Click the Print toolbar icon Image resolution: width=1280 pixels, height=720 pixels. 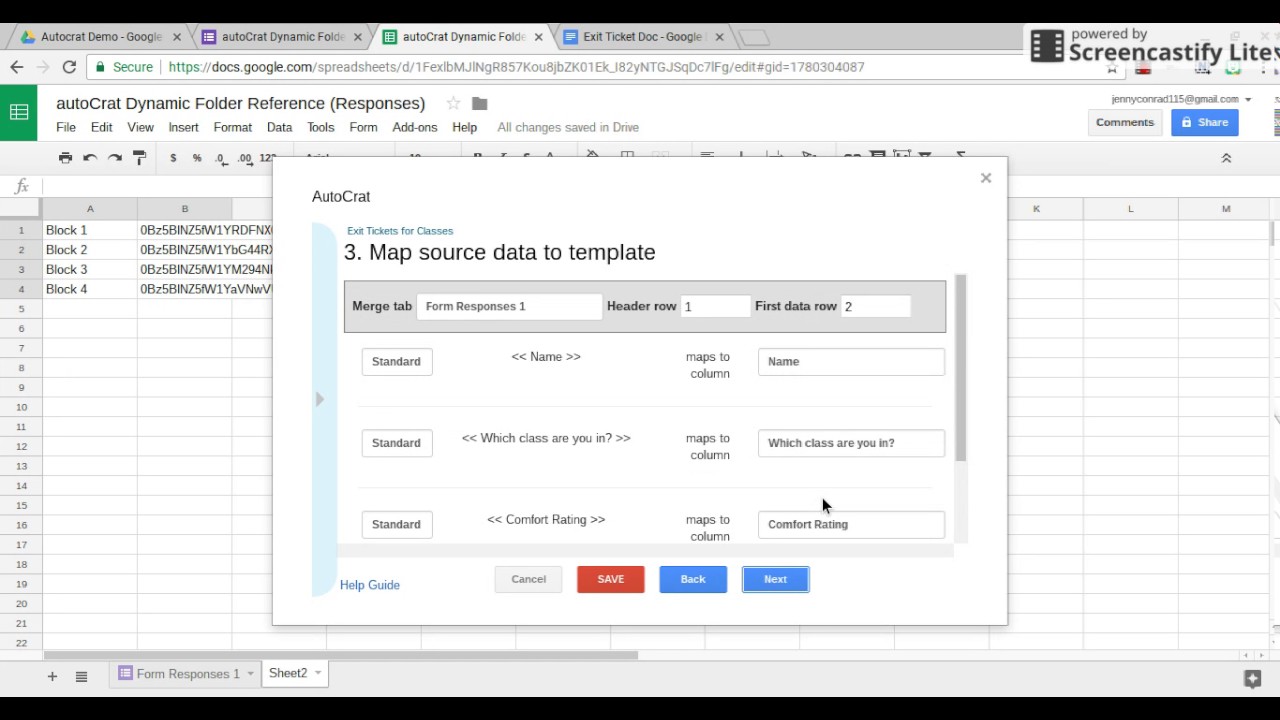[x=65, y=158]
